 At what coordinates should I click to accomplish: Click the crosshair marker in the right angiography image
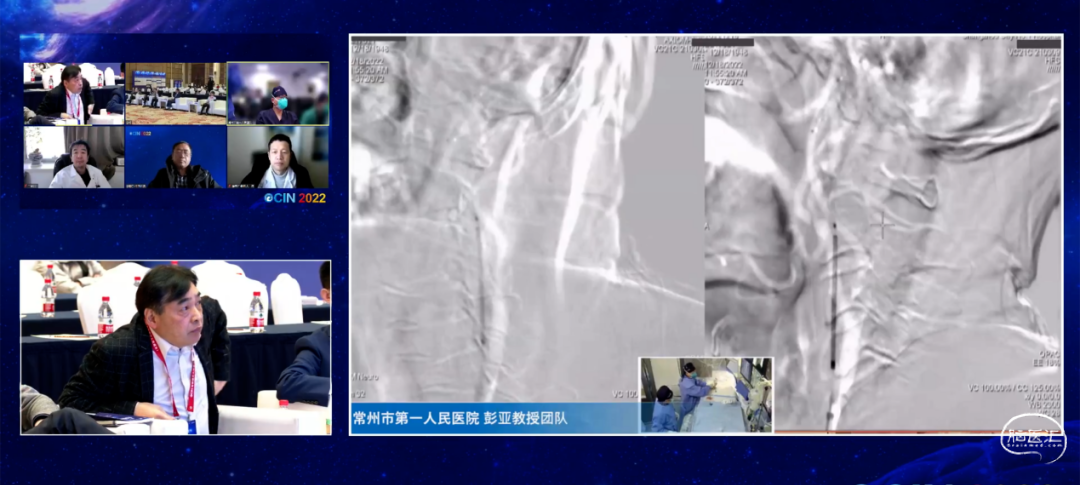coord(881,225)
